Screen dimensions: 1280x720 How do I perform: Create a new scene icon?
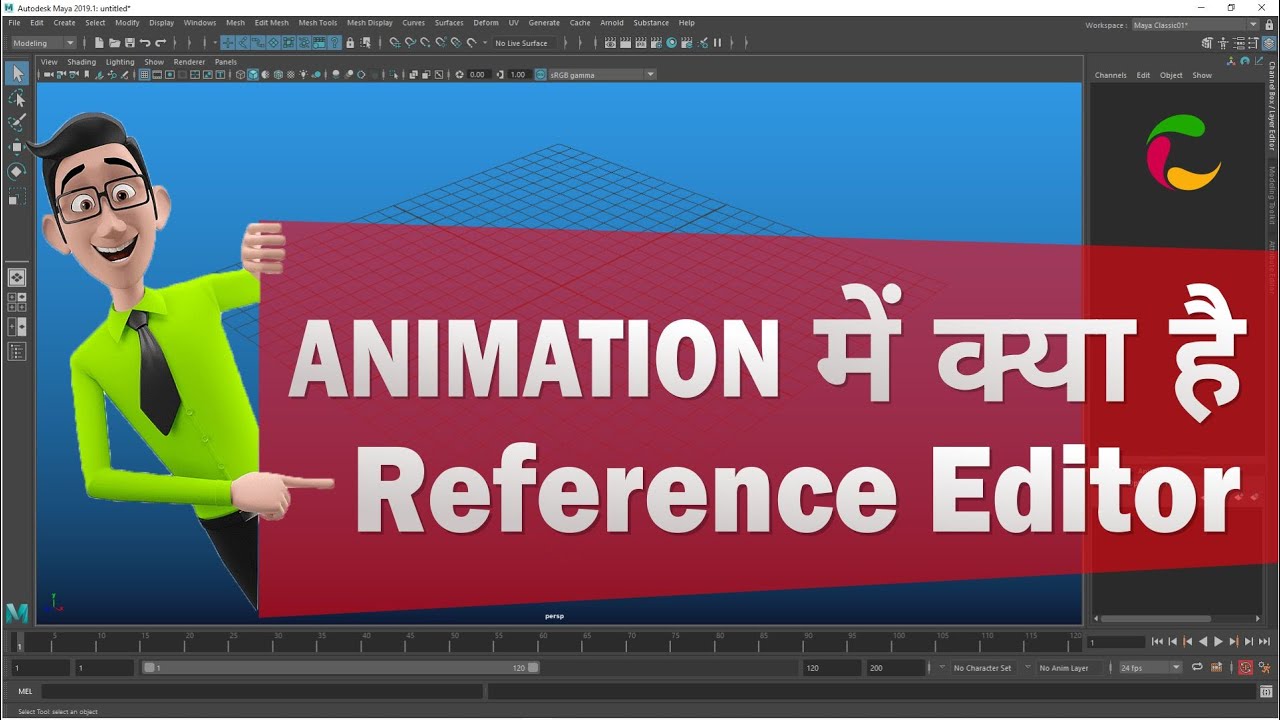coord(99,43)
